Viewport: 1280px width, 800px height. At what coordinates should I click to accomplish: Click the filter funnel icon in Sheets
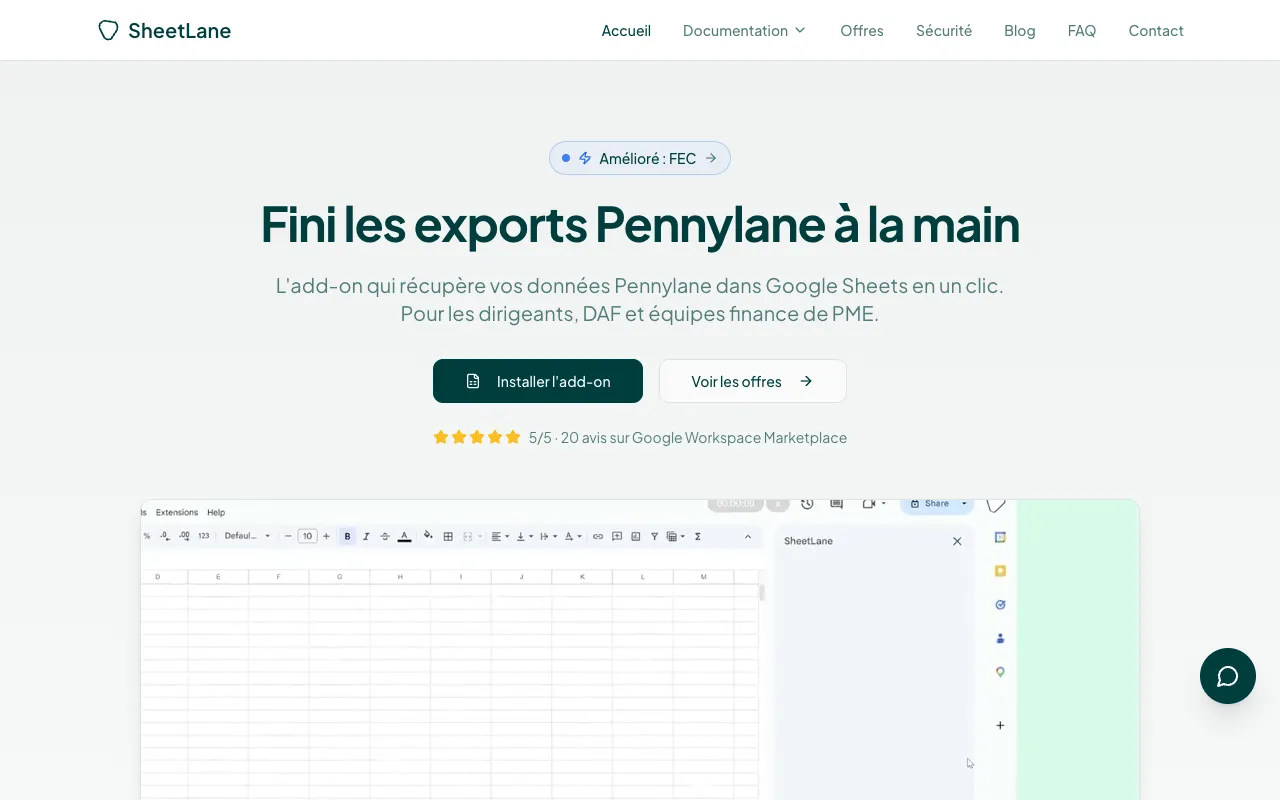click(x=654, y=536)
